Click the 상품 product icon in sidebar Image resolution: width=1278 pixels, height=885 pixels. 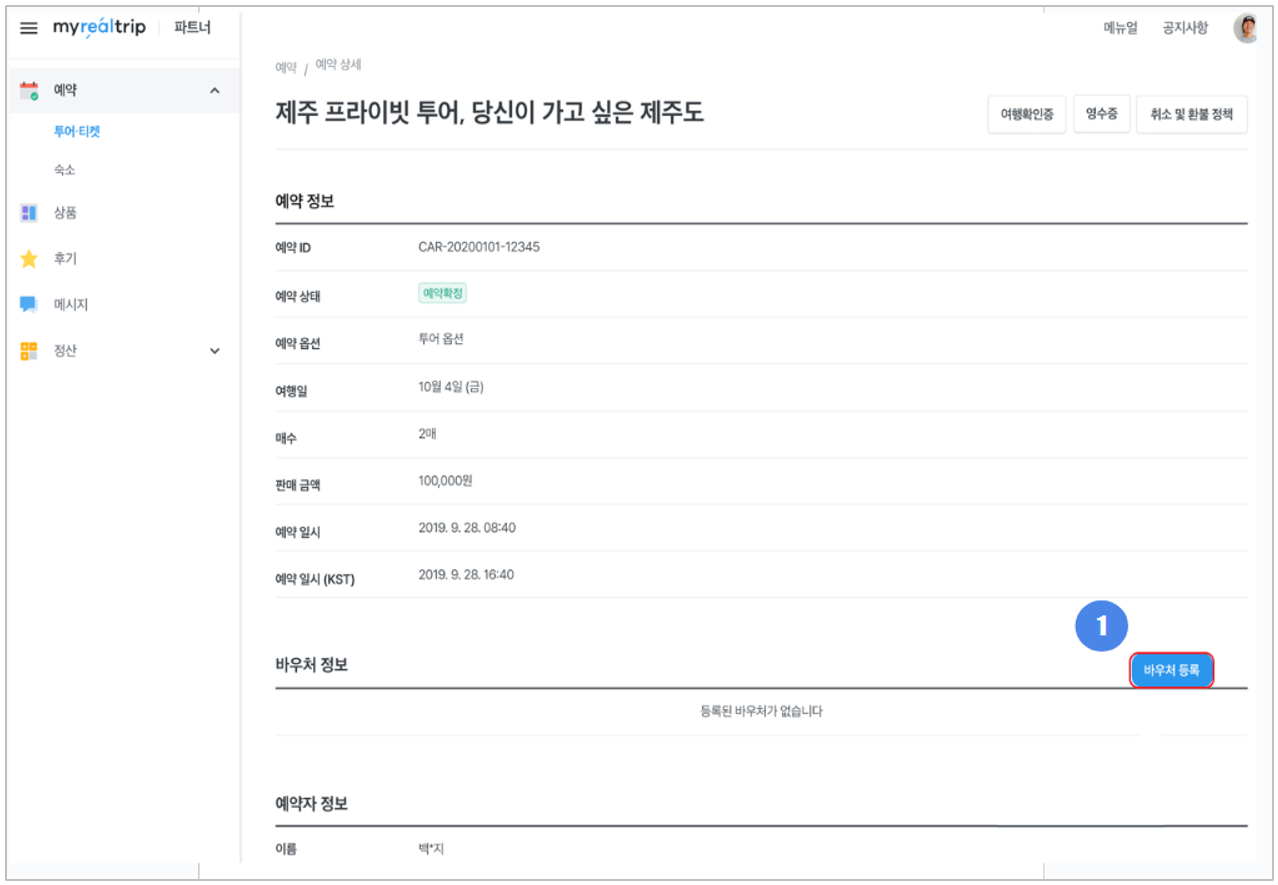click(x=29, y=213)
